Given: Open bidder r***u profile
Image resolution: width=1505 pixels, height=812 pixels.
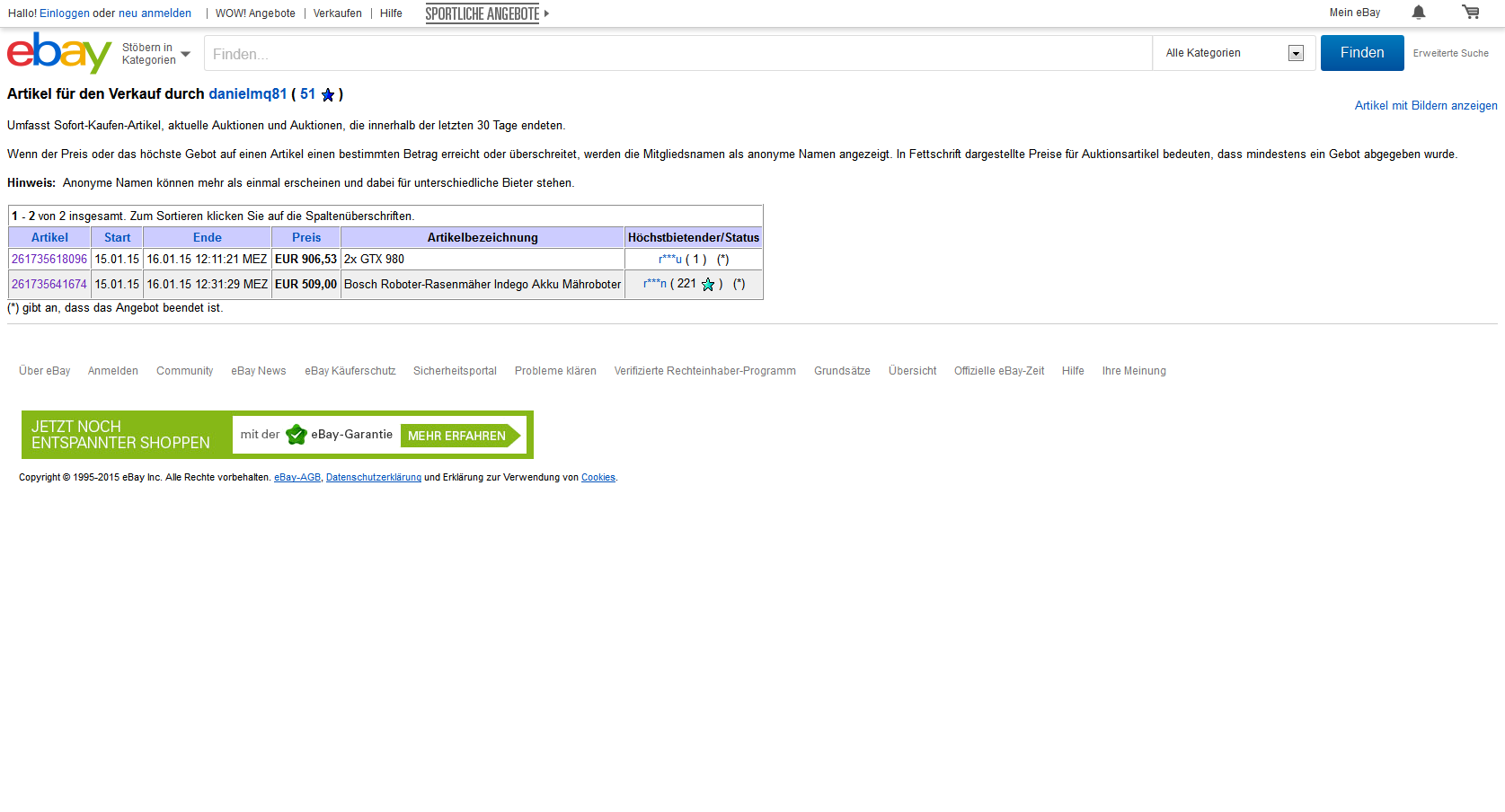Looking at the screenshot, I should click(670, 259).
